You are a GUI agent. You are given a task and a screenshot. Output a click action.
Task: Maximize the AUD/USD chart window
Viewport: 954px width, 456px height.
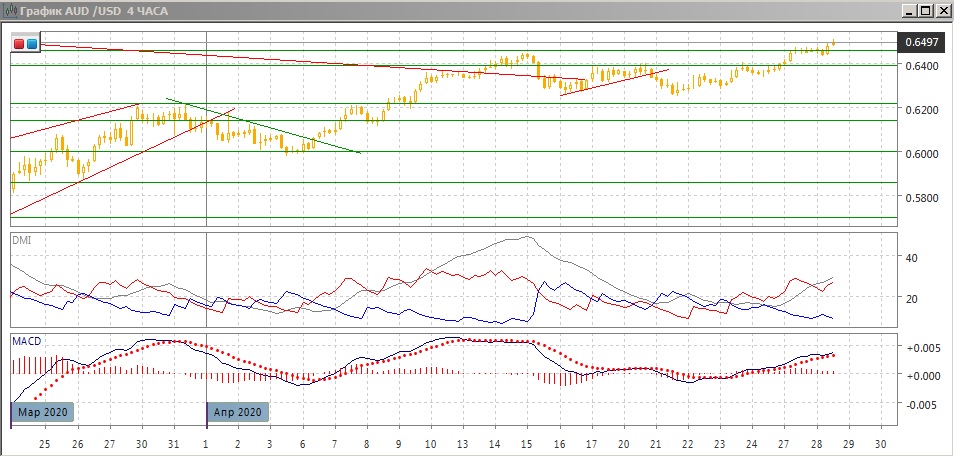tap(925, 11)
